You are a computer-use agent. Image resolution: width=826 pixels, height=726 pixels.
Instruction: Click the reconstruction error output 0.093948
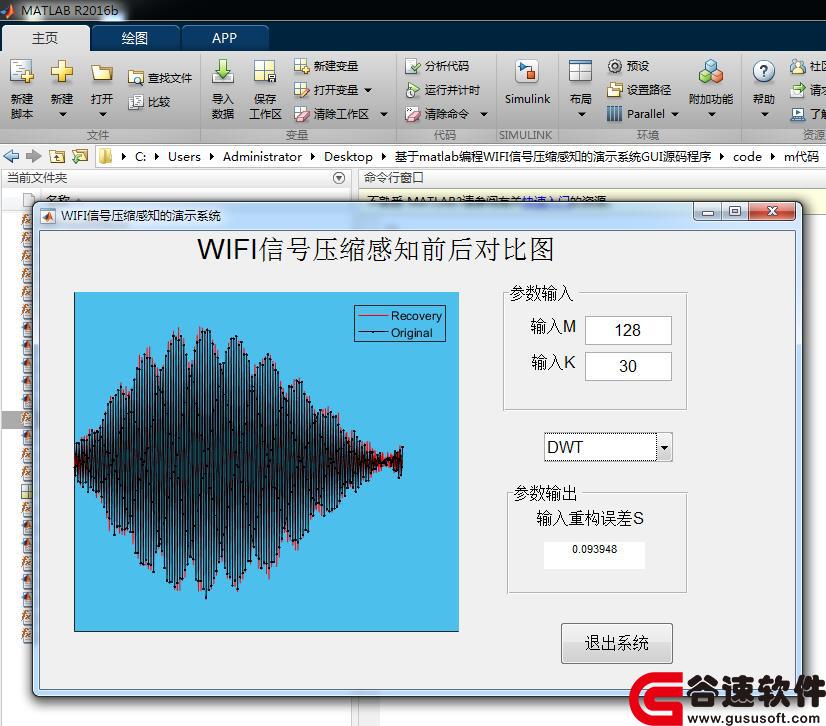tap(594, 555)
